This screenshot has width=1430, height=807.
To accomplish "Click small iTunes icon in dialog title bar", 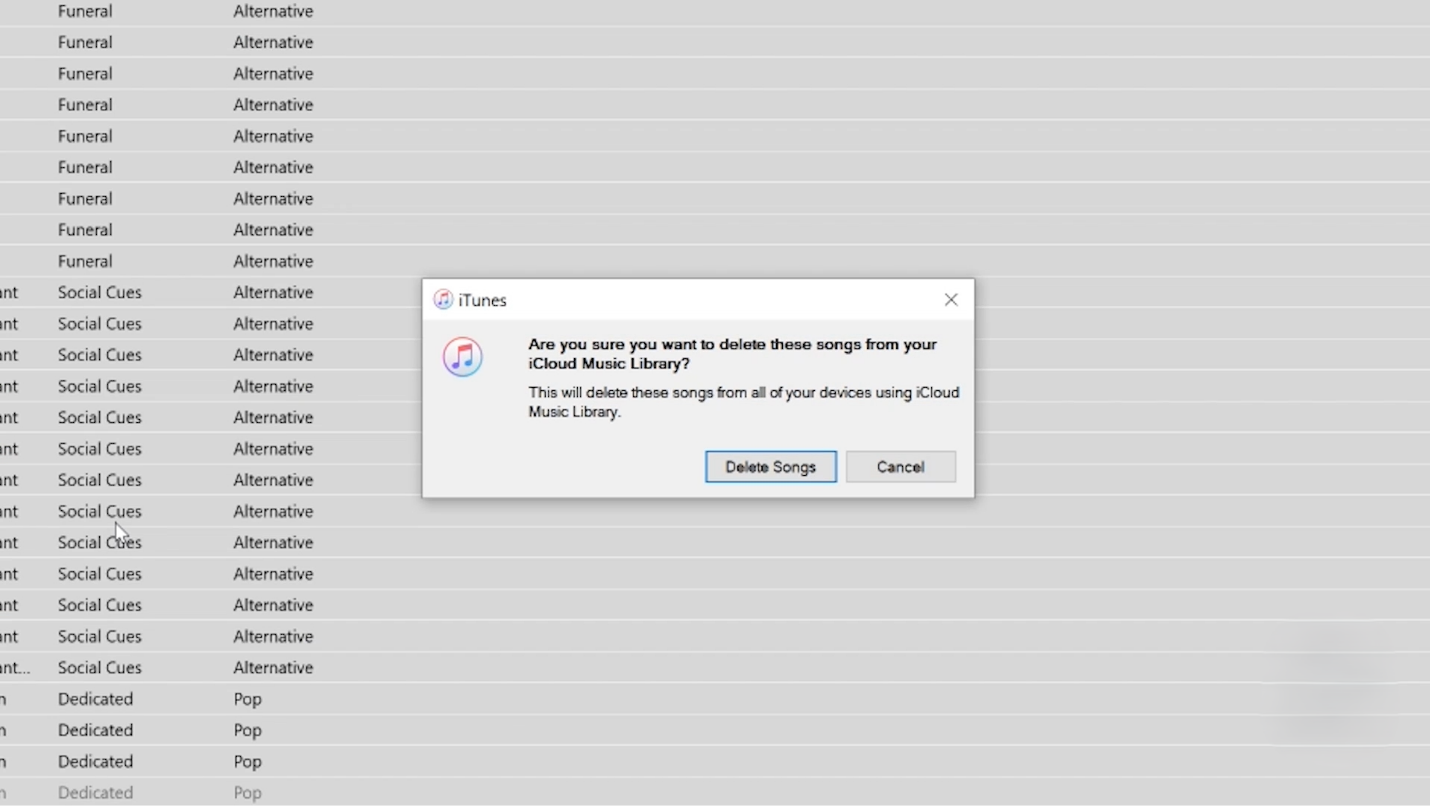I will click(443, 300).
